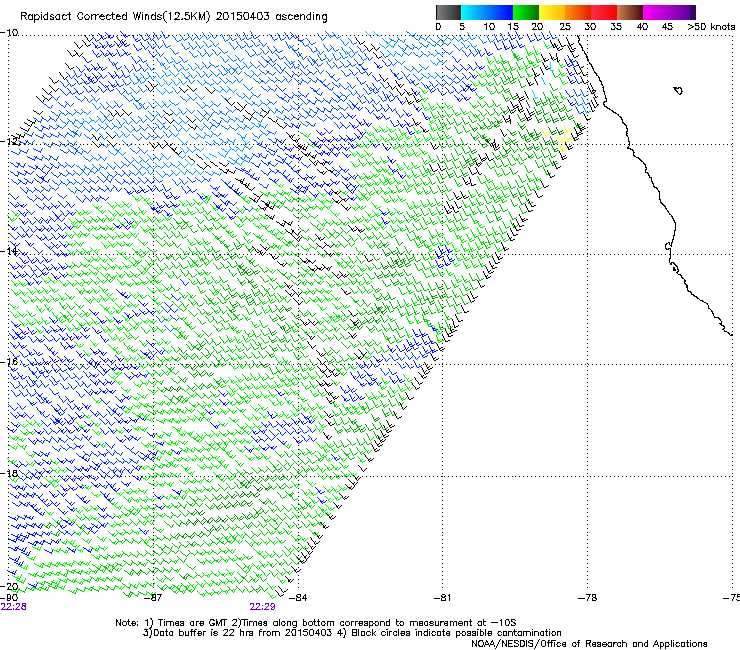
Task: Click the red 30-35 knots legend segment
Action: (x=604, y=12)
